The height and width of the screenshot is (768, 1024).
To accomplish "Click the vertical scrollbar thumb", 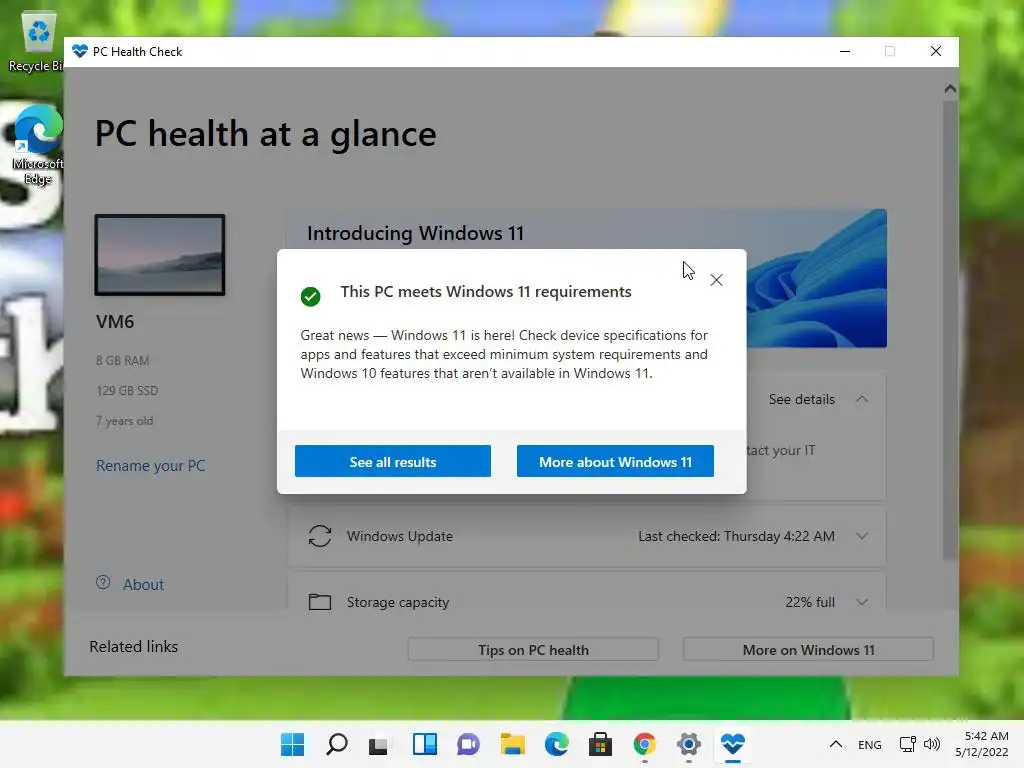I will pos(950,330).
